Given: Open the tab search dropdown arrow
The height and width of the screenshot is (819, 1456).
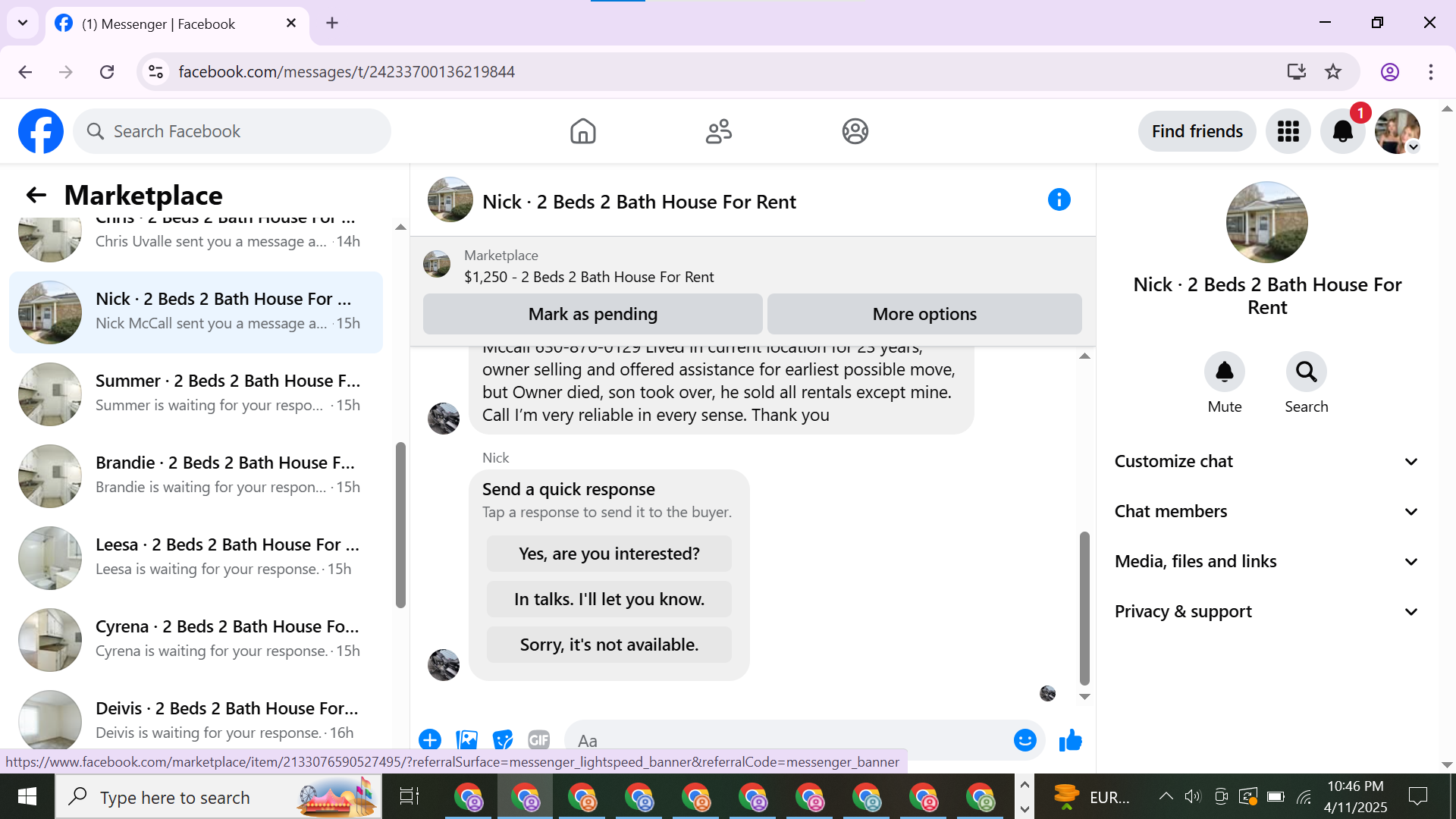Looking at the screenshot, I should click(23, 23).
